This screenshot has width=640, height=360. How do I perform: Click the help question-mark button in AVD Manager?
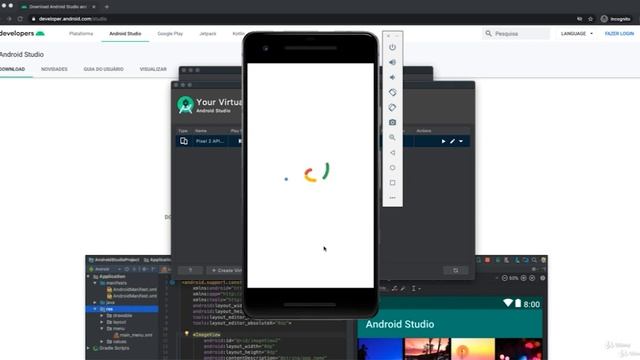[190, 270]
